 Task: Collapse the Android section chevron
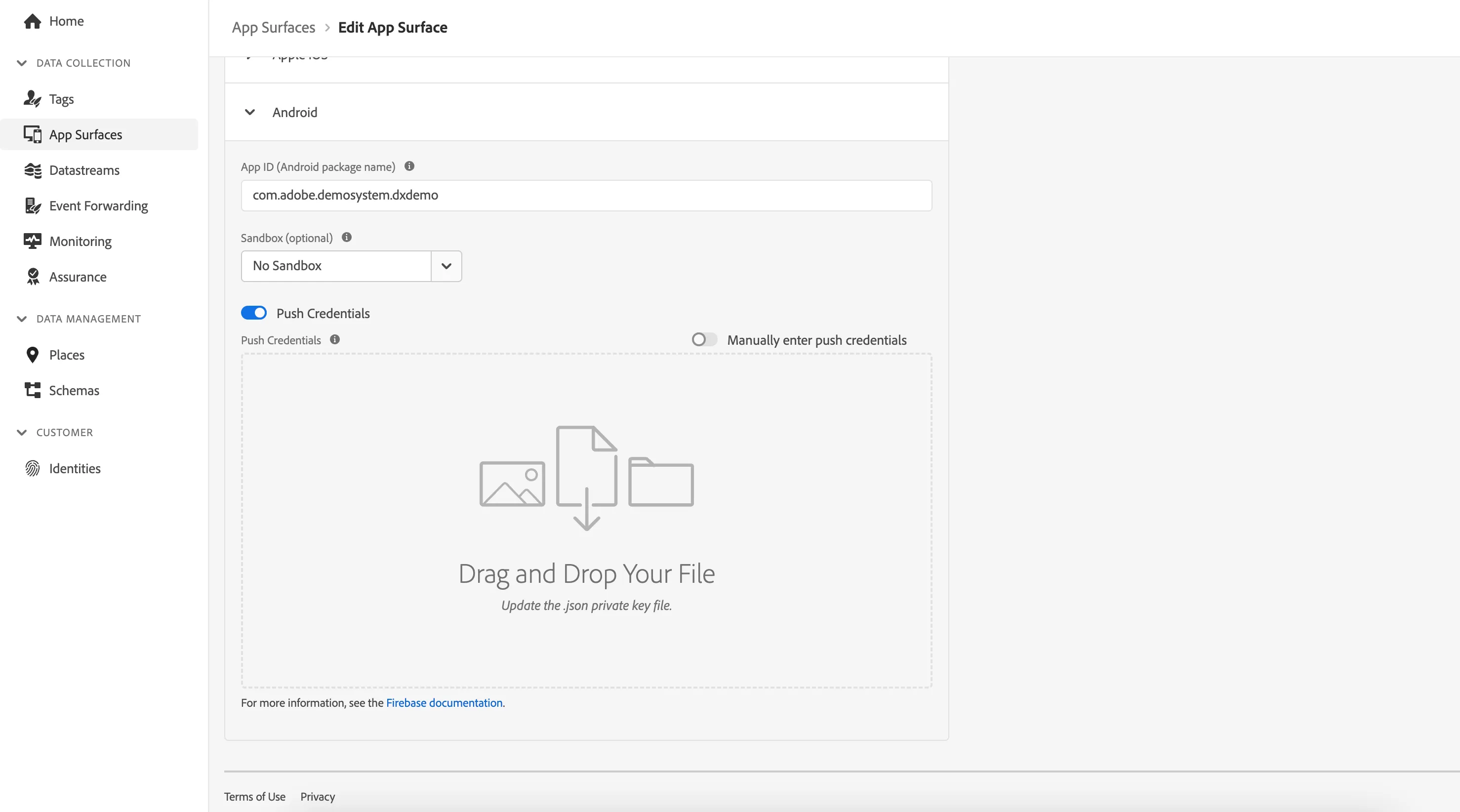click(249, 112)
